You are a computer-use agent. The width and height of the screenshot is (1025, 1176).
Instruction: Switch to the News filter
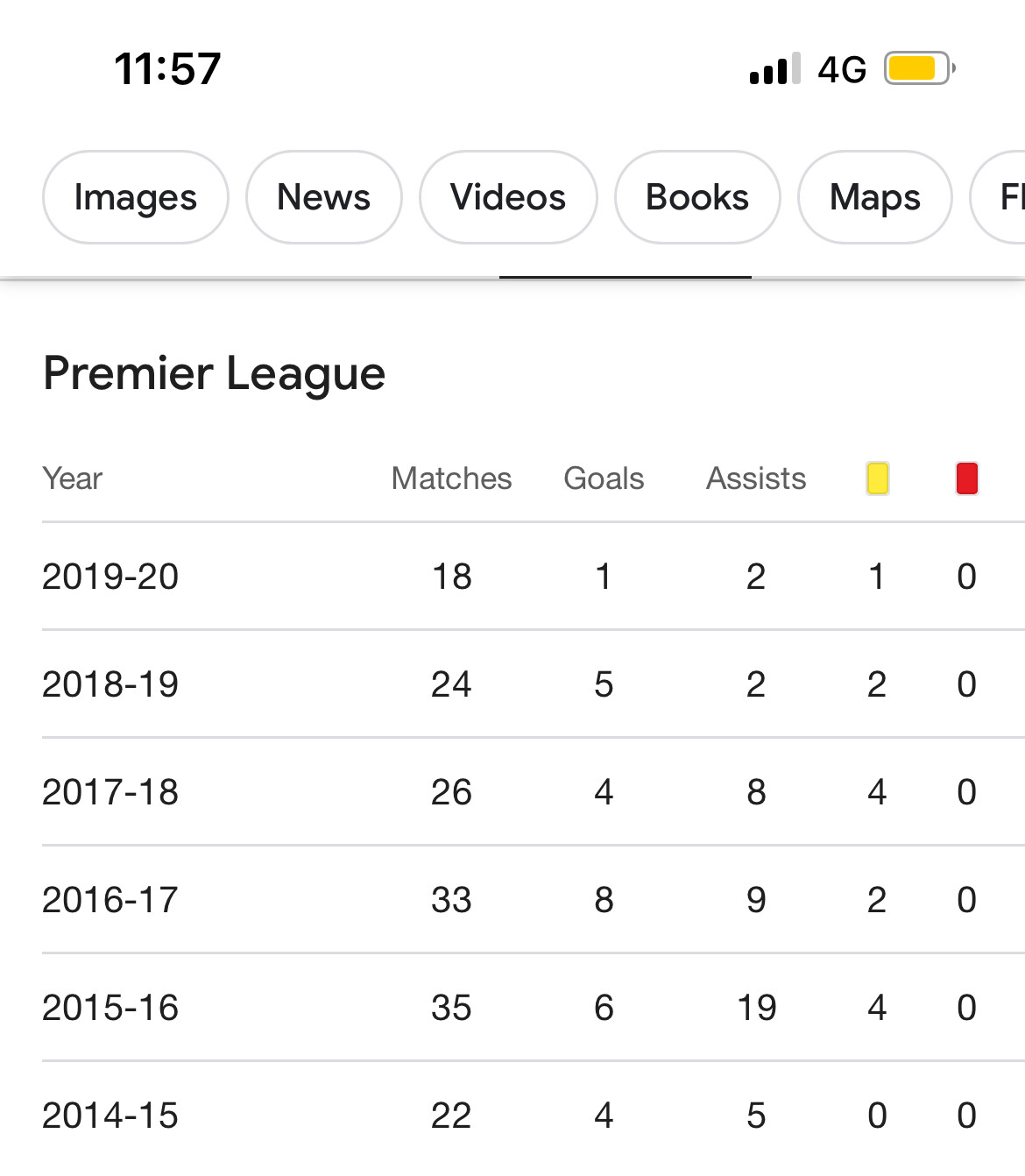323,197
